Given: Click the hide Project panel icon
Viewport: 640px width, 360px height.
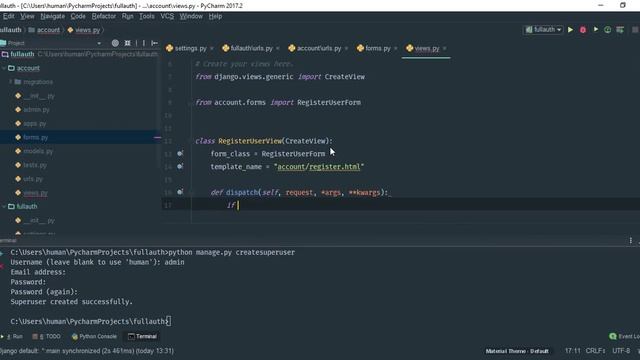Looking at the screenshot, I should click(x=154, y=43).
